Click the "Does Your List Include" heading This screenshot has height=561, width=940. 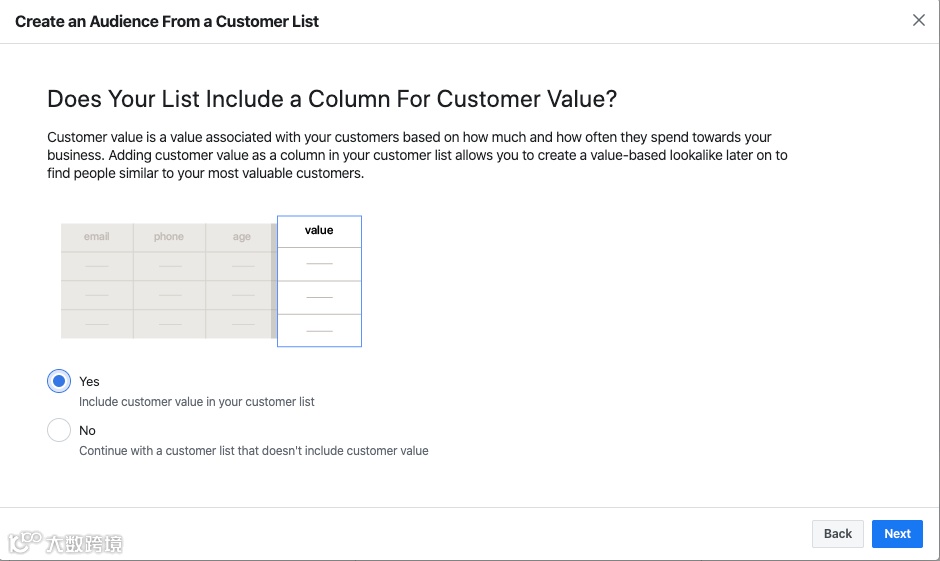click(332, 99)
